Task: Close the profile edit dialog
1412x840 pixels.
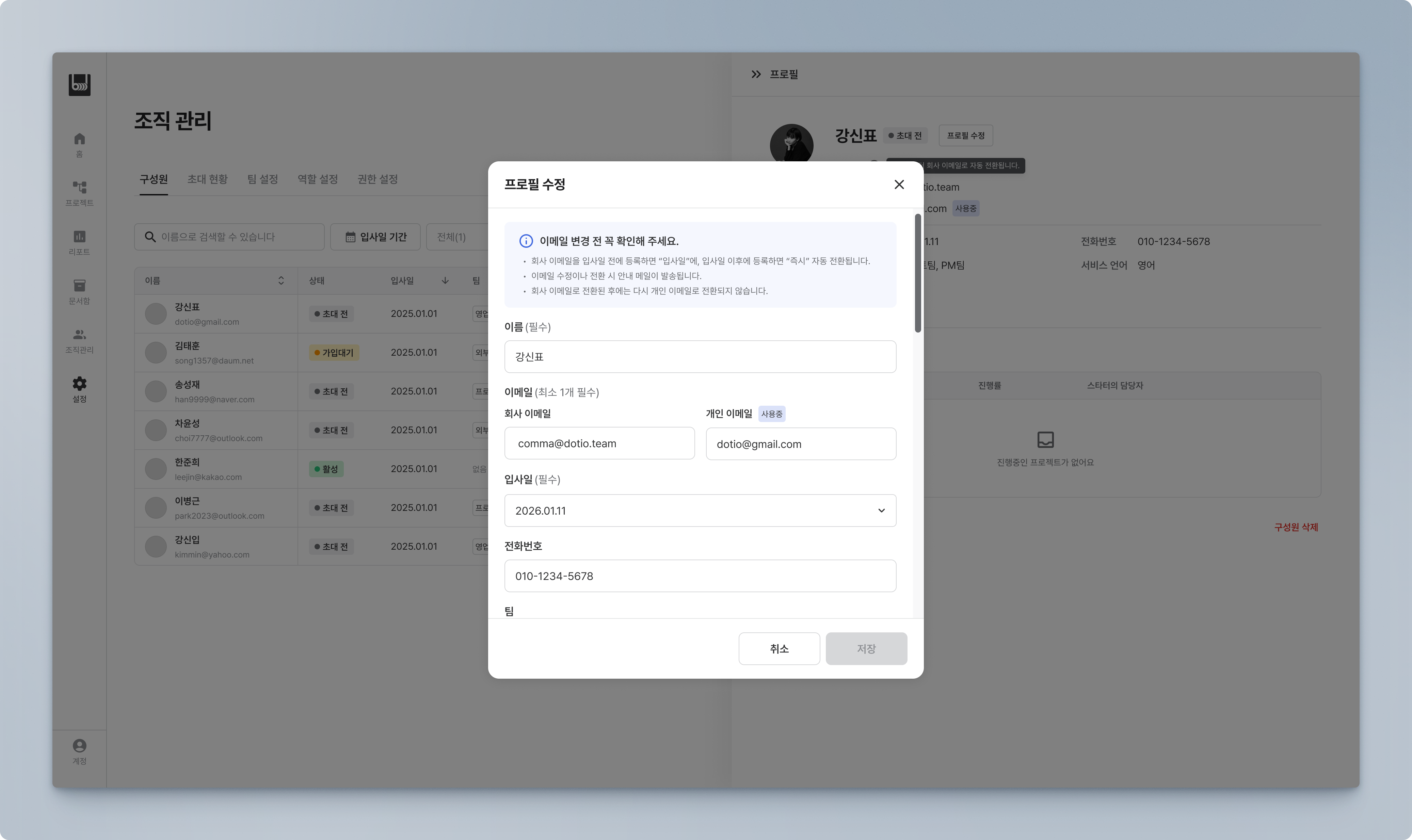Action: click(899, 184)
